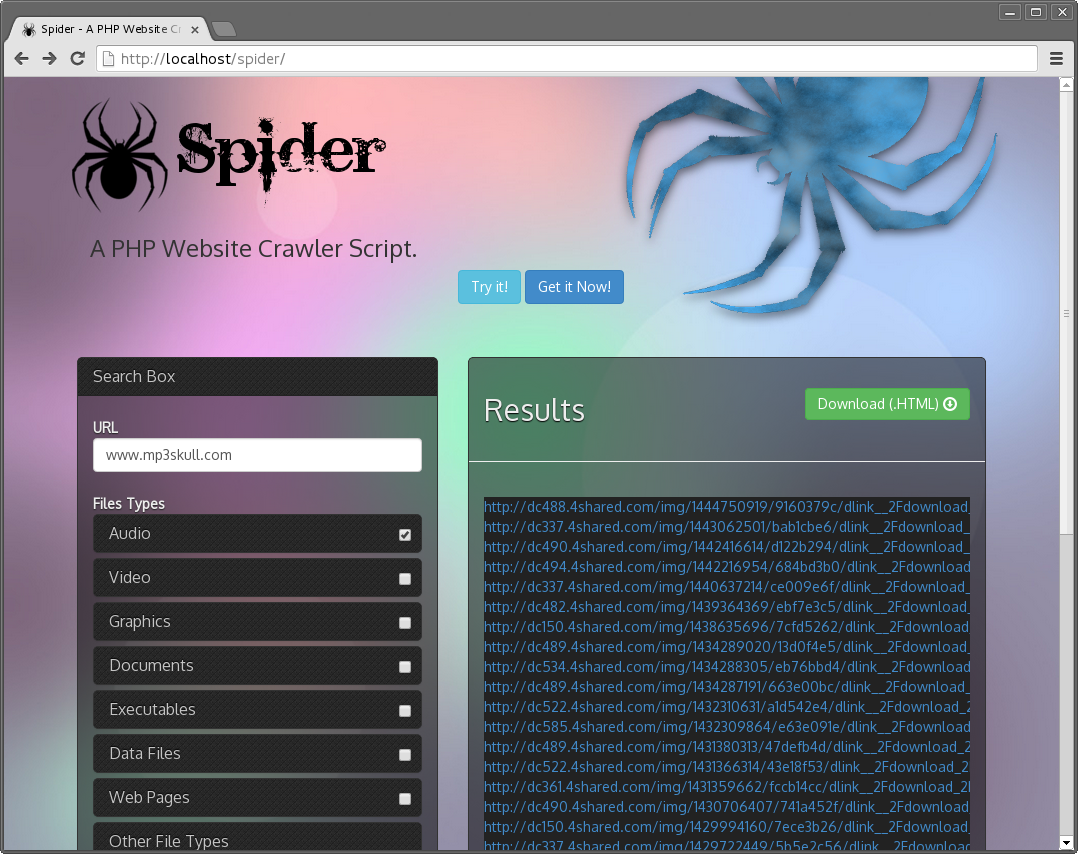Open the Chrome hamburger menu

pyautogui.click(x=1056, y=59)
